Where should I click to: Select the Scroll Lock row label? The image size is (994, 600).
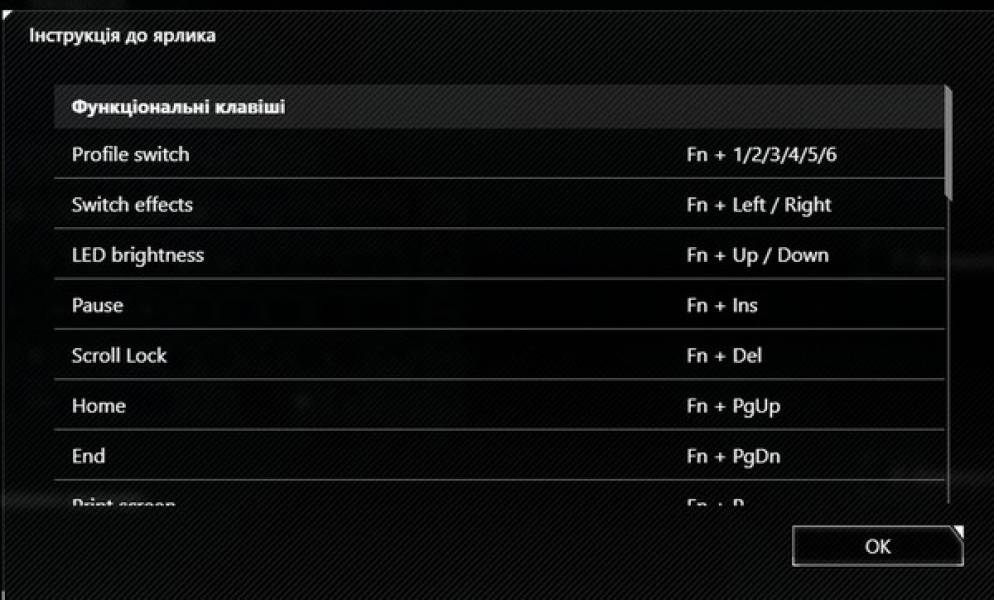pyautogui.click(x=119, y=355)
